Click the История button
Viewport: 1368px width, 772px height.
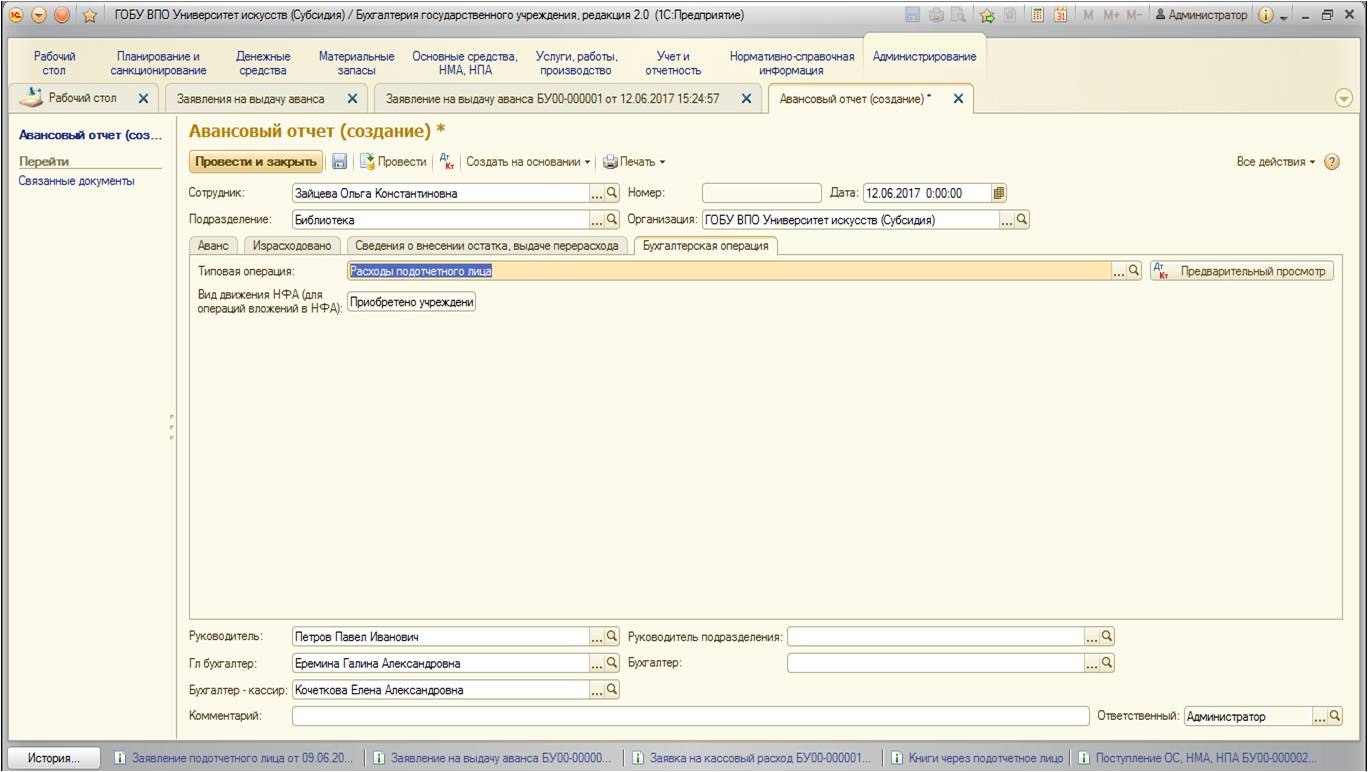click(54, 758)
